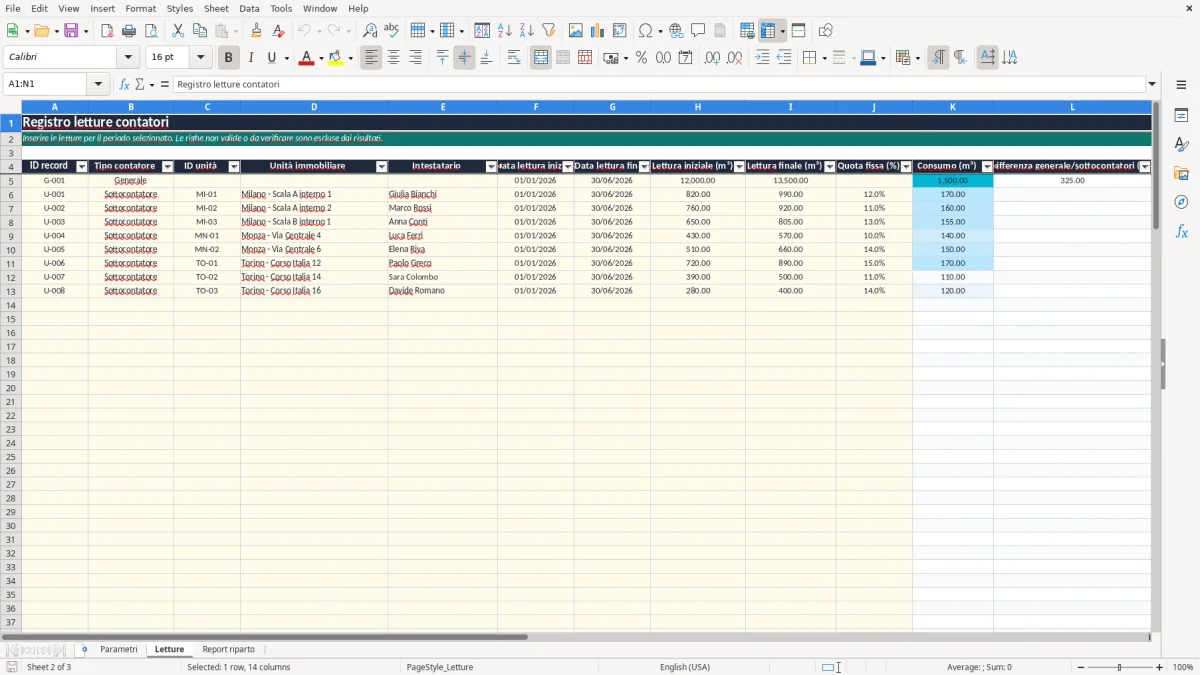This screenshot has height=675, width=1200.
Task: Open the Tools menu
Action: pyautogui.click(x=281, y=8)
